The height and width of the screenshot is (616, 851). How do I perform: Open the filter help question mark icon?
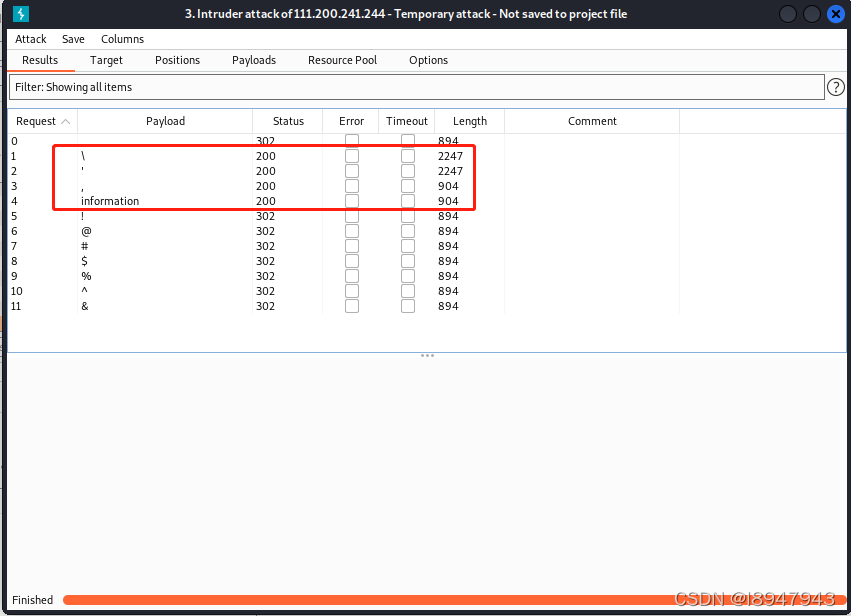point(836,87)
